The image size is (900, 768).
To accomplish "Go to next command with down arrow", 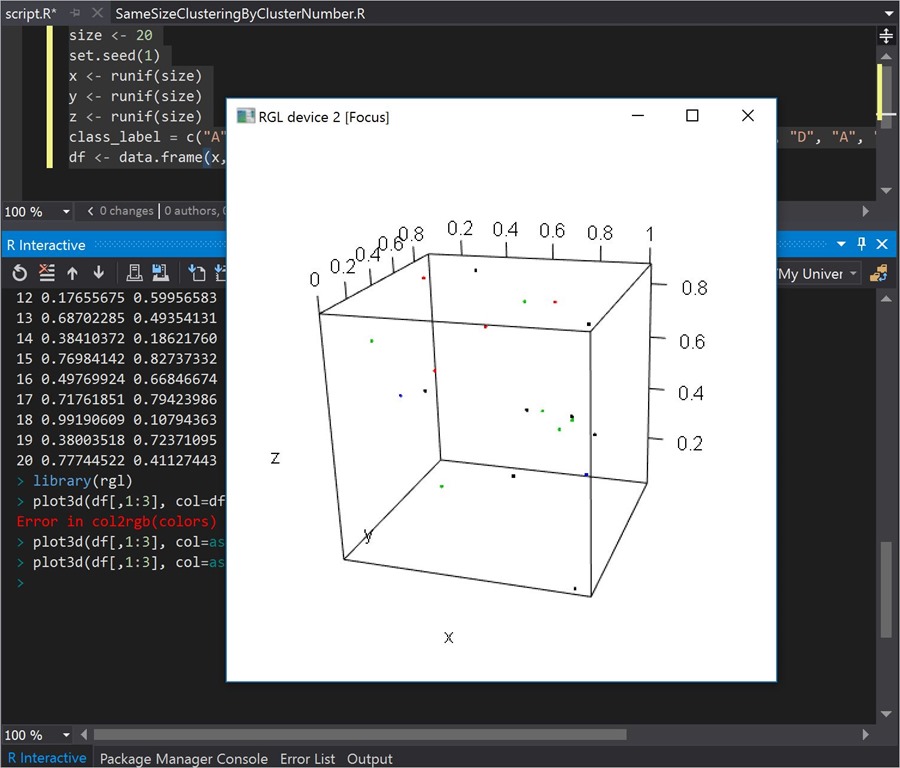I will pyautogui.click(x=98, y=273).
